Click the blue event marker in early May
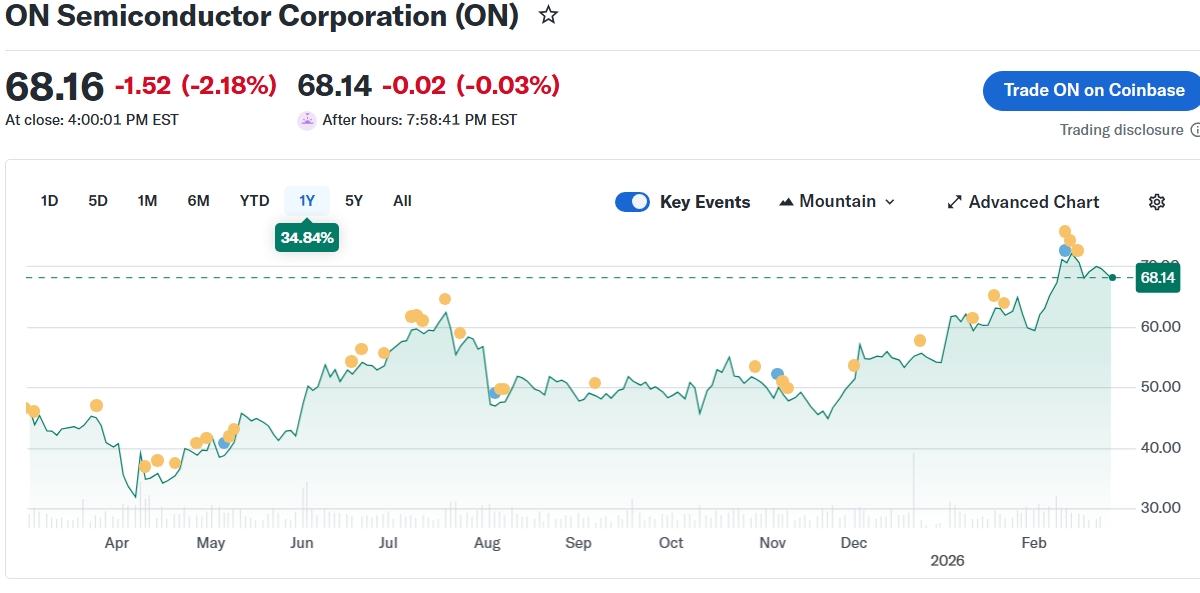Screen dimensions: 1200x593 pyautogui.click(x=224, y=442)
